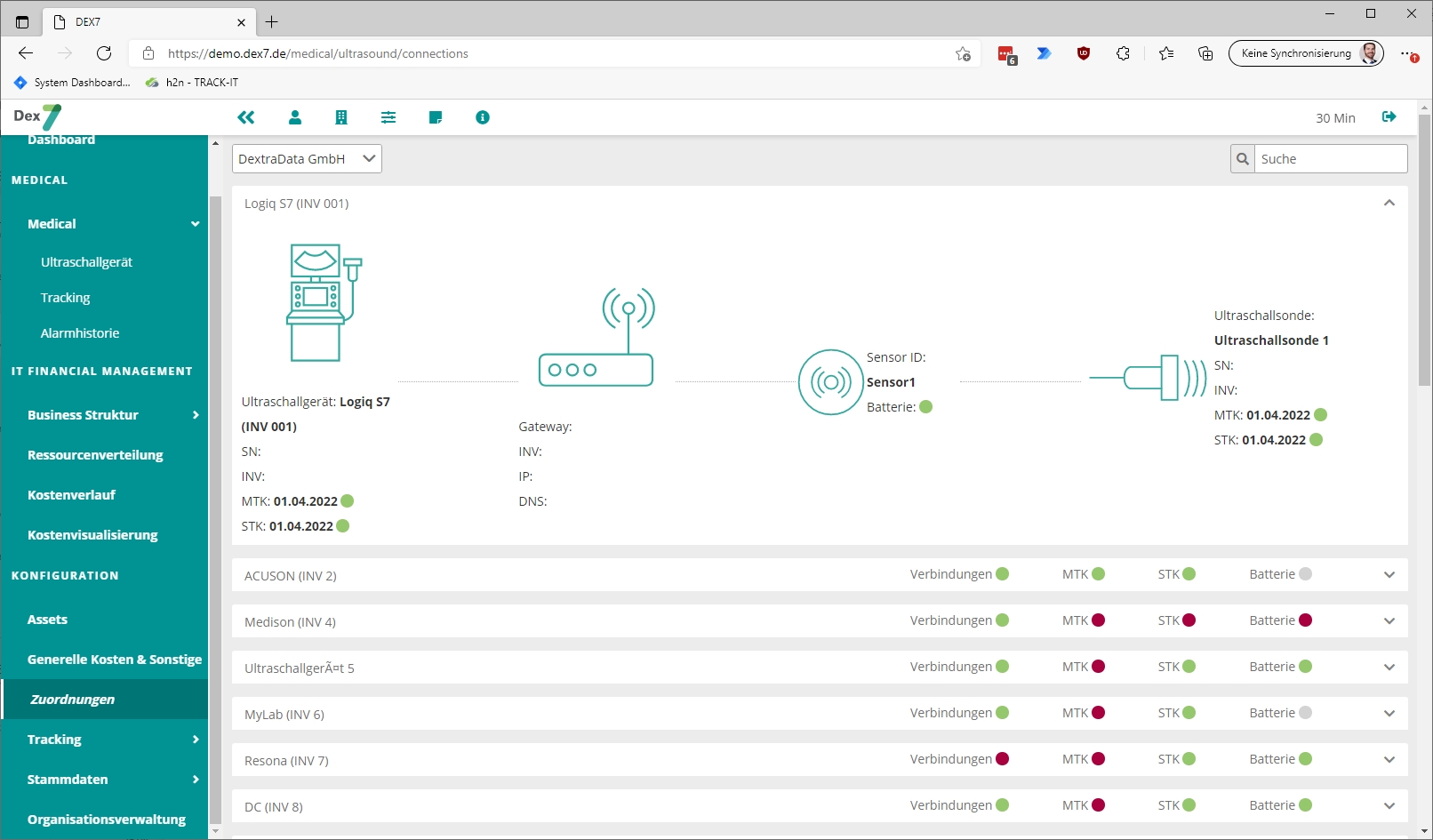Expand the MyLab (INV 6) row

click(1389, 714)
